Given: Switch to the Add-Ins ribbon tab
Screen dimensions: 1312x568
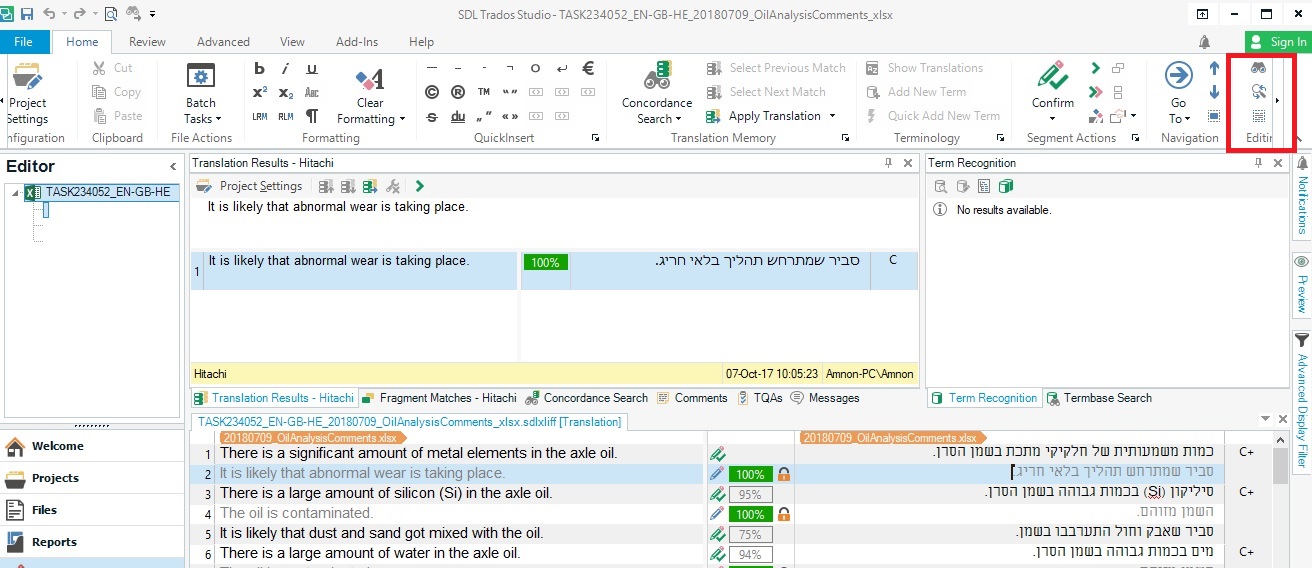Looking at the screenshot, I should click(357, 42).
